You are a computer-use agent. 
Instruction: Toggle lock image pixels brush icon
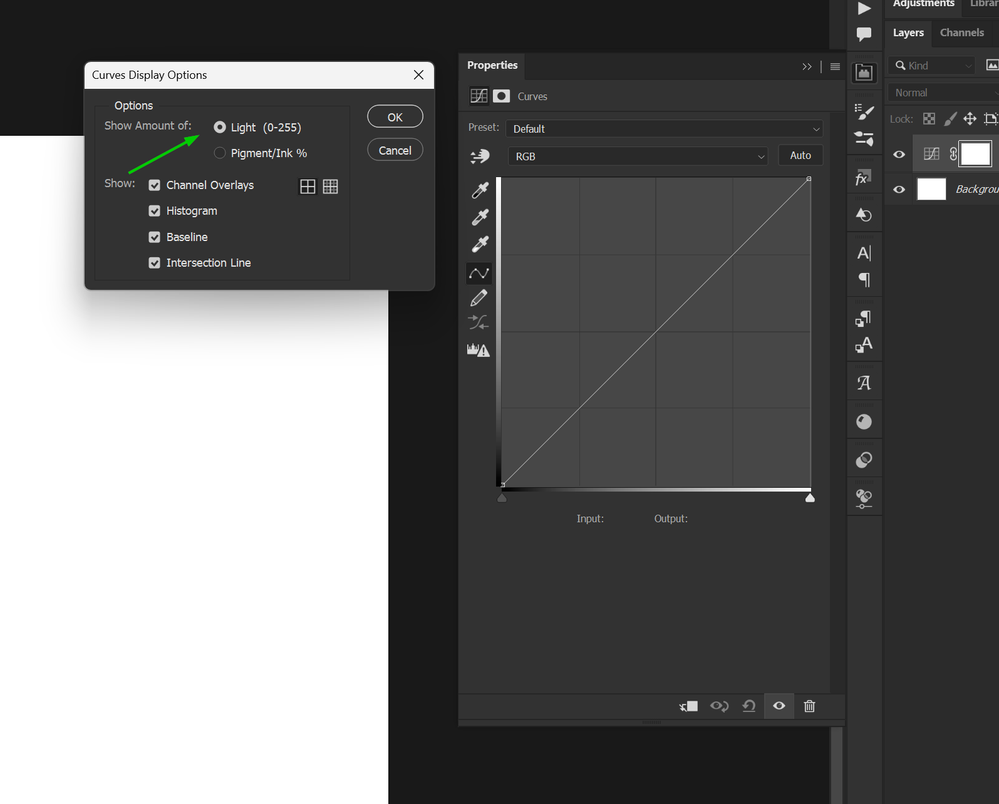pyautogui.click(x=950, y=119)
